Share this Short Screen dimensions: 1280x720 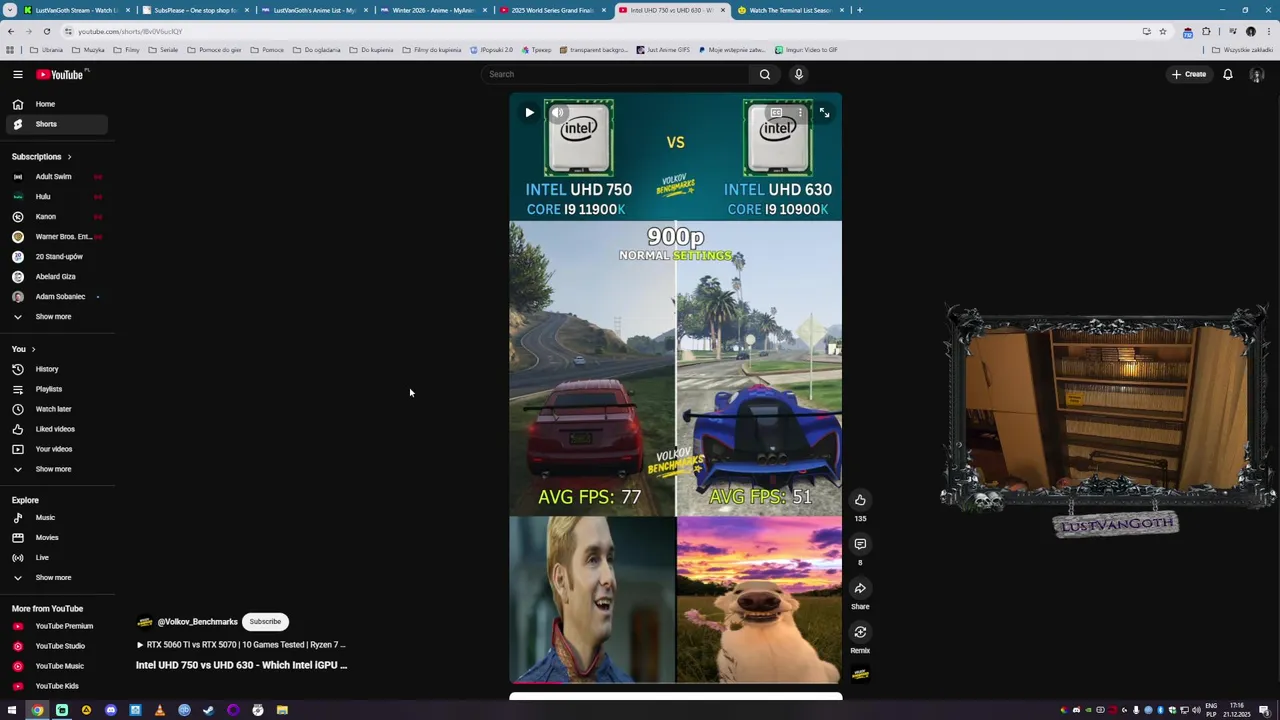point(860,588)
